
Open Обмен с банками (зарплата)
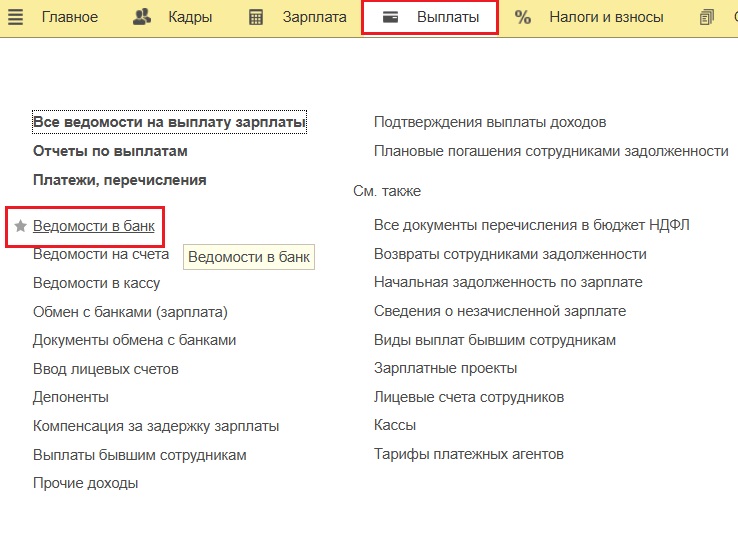click(x=130, y=312)
